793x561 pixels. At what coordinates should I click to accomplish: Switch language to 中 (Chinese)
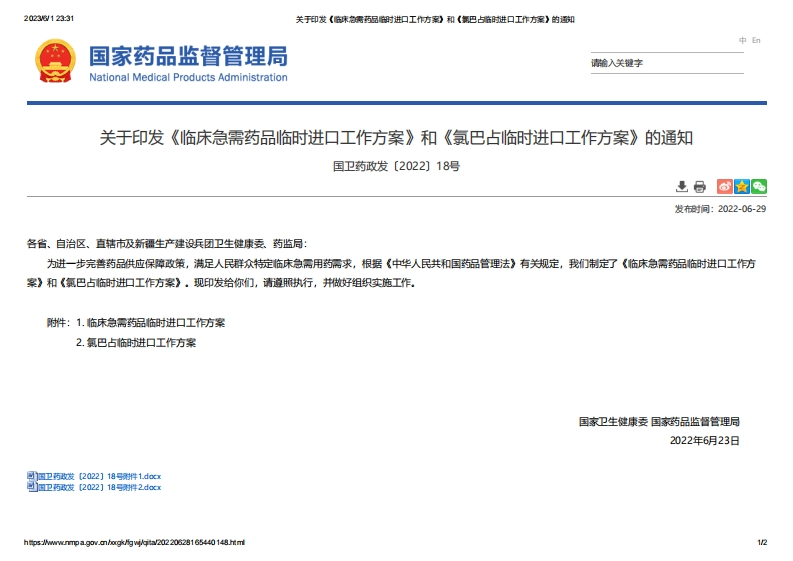(743, 40)
